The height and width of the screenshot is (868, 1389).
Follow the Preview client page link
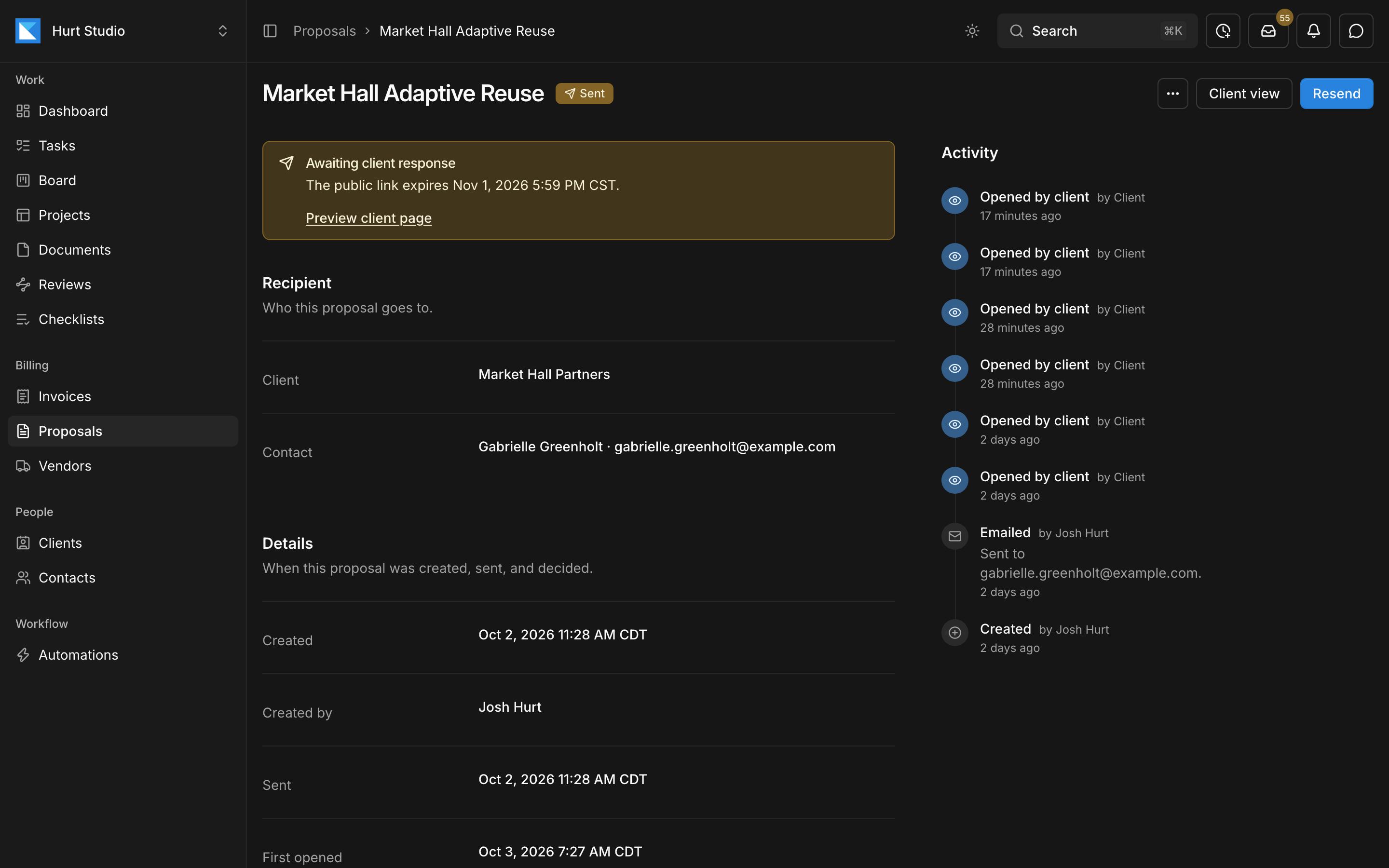[368, 218]
